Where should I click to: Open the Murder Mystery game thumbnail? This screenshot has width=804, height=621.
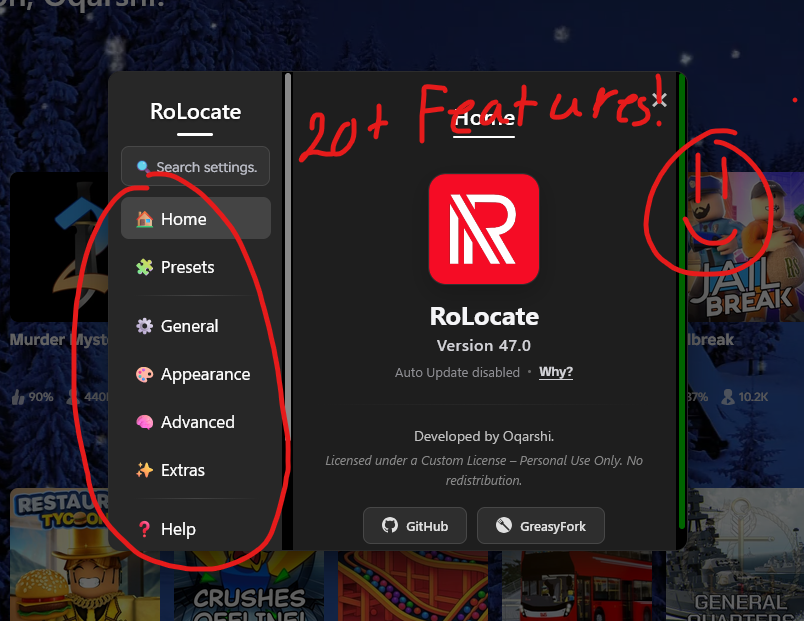click(x=59, y=247)
